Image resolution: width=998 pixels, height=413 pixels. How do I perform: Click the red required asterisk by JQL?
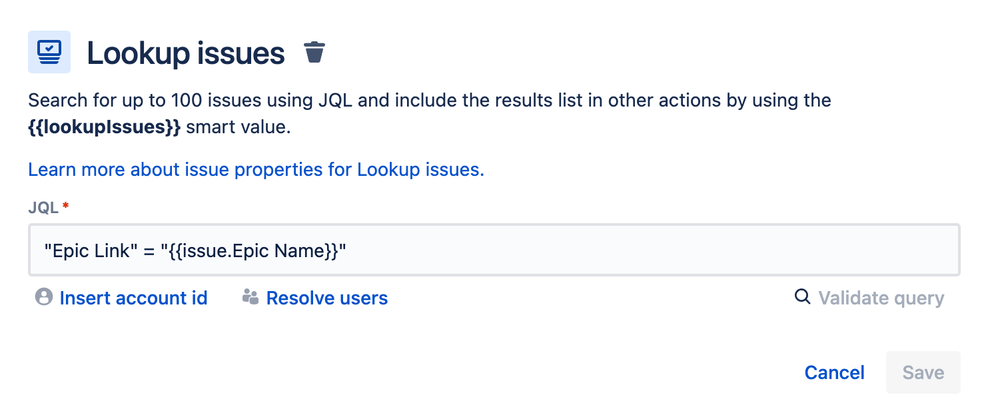tap(66, 206)
